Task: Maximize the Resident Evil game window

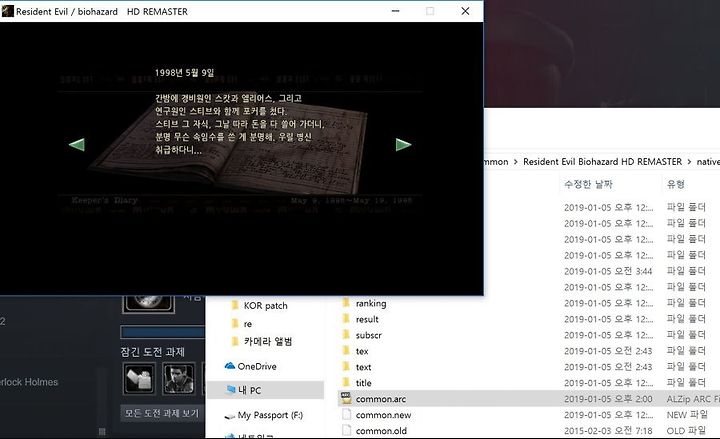Action: (430, 11)
